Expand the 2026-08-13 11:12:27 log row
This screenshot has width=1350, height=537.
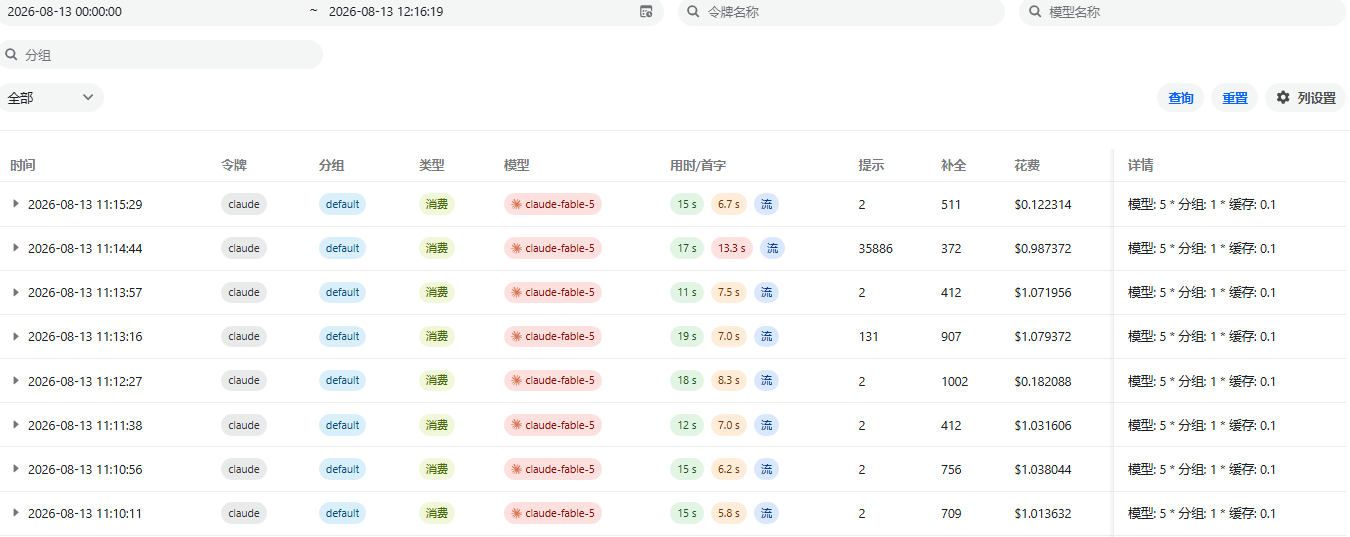tap(15, 380)
